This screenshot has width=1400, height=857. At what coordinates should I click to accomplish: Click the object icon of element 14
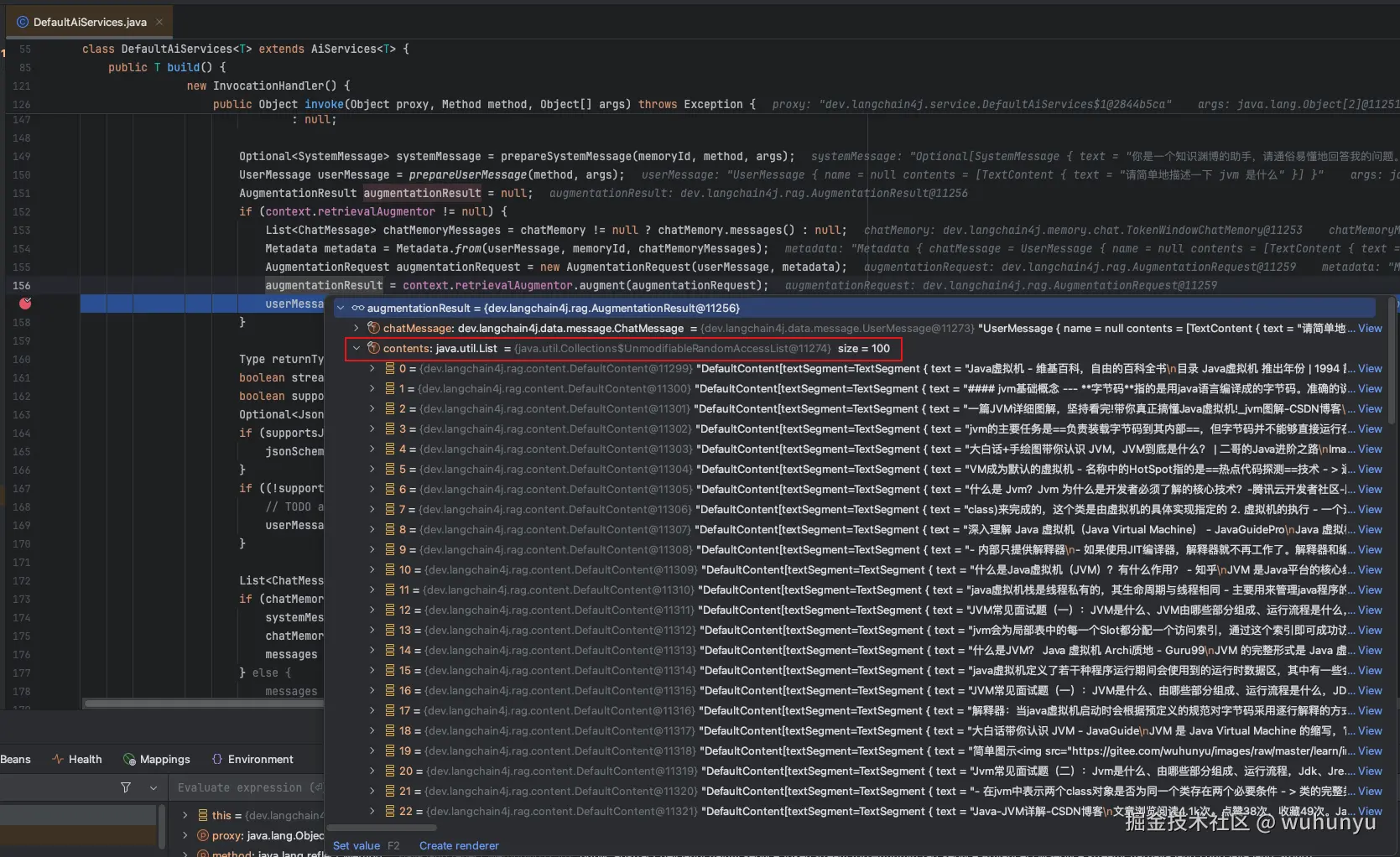click(x=390, y=650)
